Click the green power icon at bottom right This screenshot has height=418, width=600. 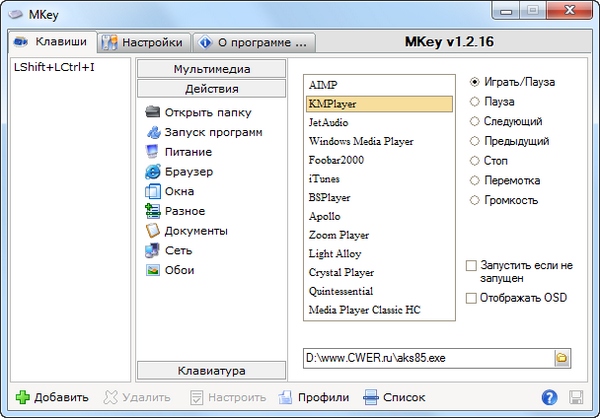[575, 397]
